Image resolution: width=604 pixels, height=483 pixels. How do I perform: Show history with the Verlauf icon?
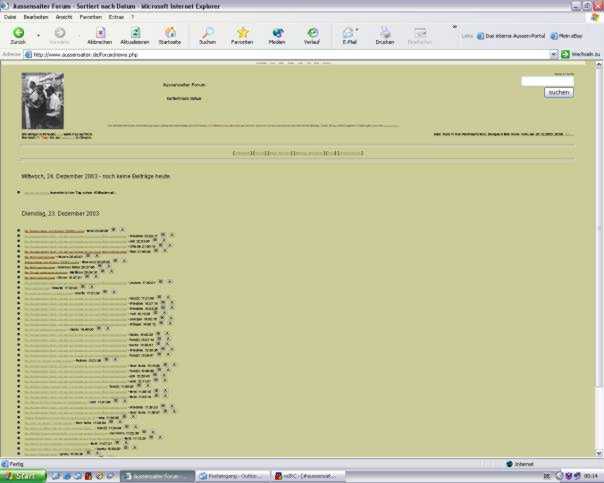tap(312, 33)
